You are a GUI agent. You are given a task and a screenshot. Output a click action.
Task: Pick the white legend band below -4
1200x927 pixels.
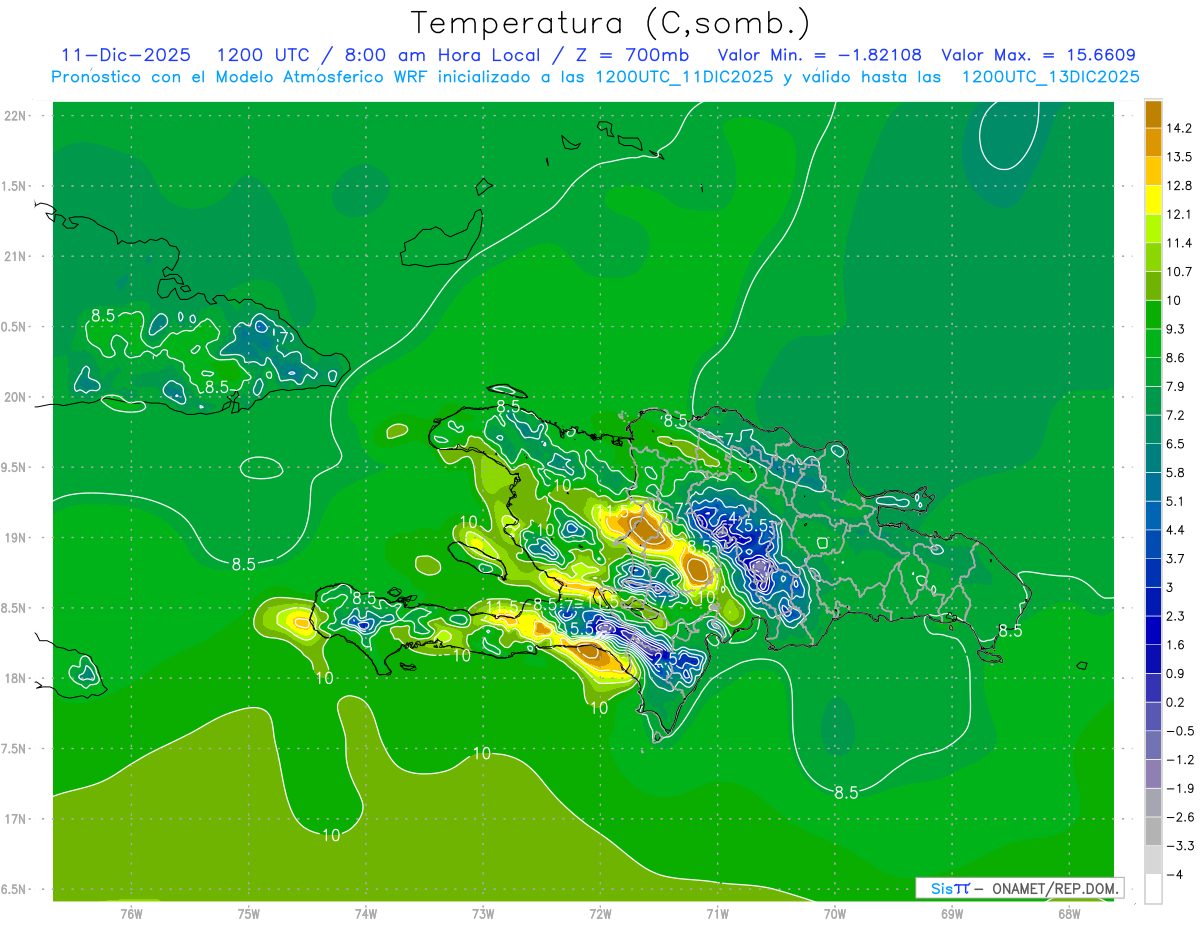coord(1153,889)
